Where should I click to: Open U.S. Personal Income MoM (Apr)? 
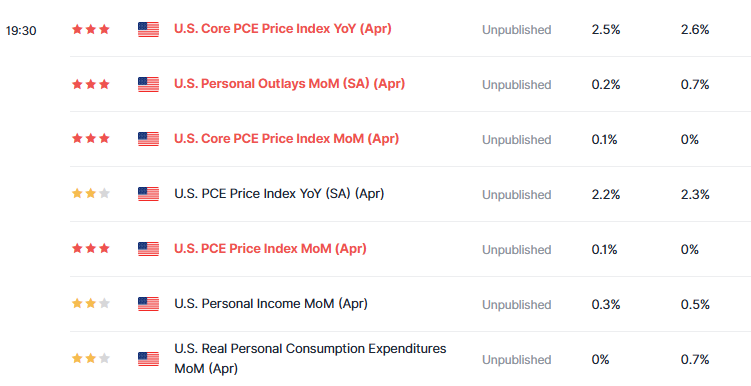click(x=271, y=304)
